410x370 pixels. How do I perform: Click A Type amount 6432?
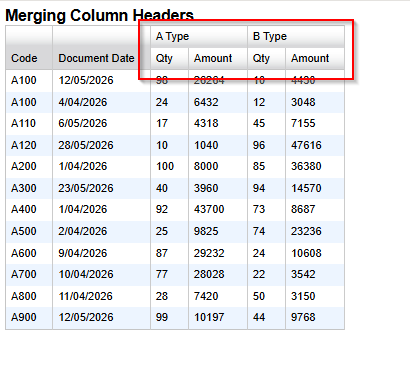click(218, 102)
